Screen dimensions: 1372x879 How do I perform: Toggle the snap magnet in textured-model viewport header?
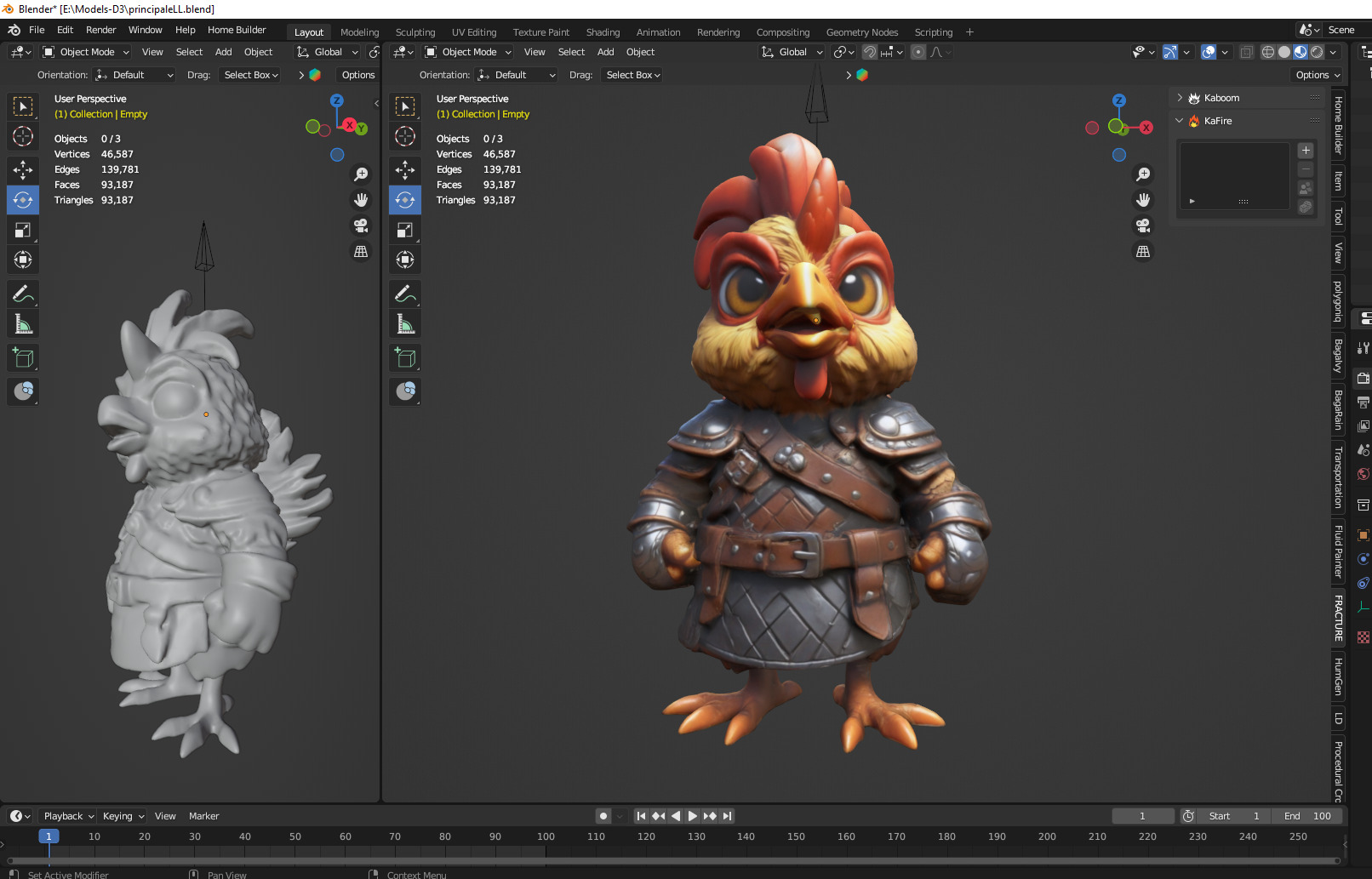[x=869, y=52]
